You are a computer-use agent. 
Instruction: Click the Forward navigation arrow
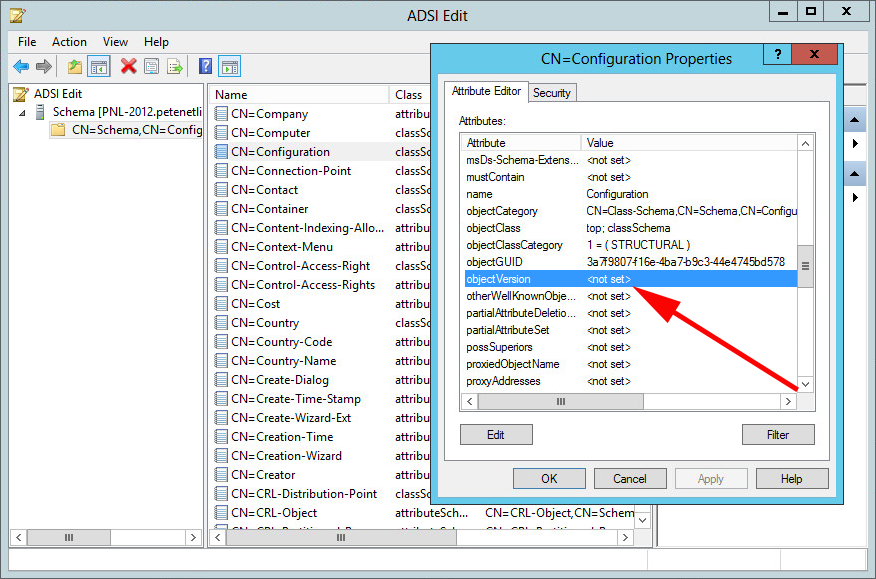pos(43,66)
